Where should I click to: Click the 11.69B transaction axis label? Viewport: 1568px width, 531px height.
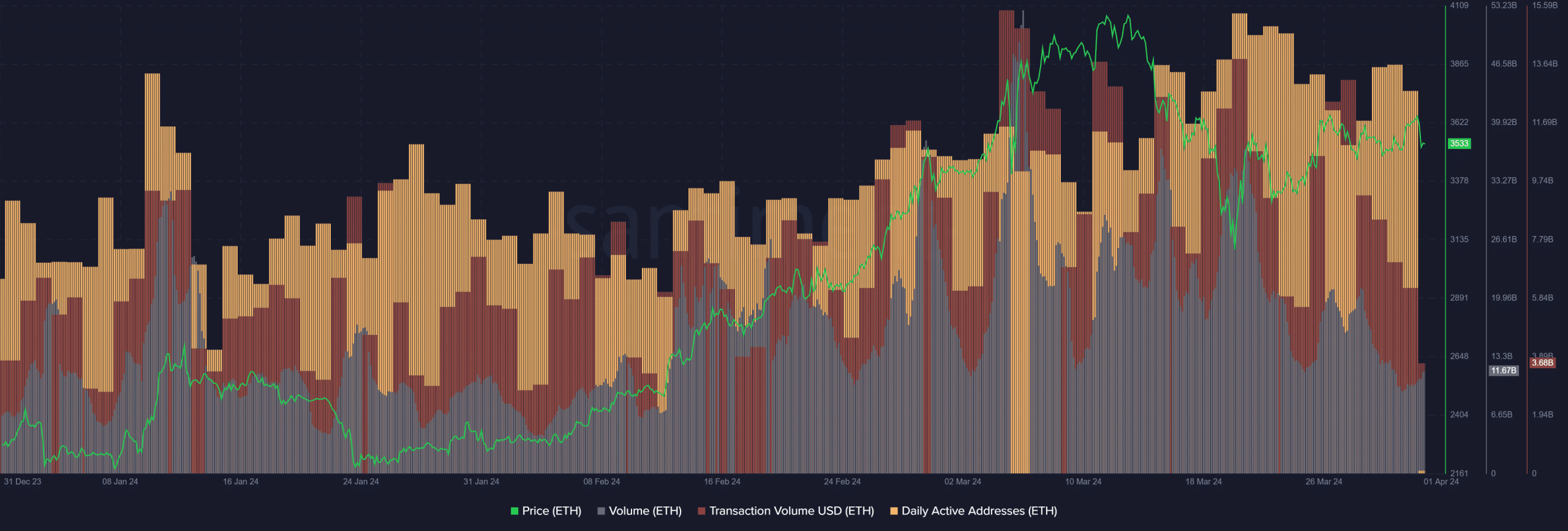(1545, 122)
